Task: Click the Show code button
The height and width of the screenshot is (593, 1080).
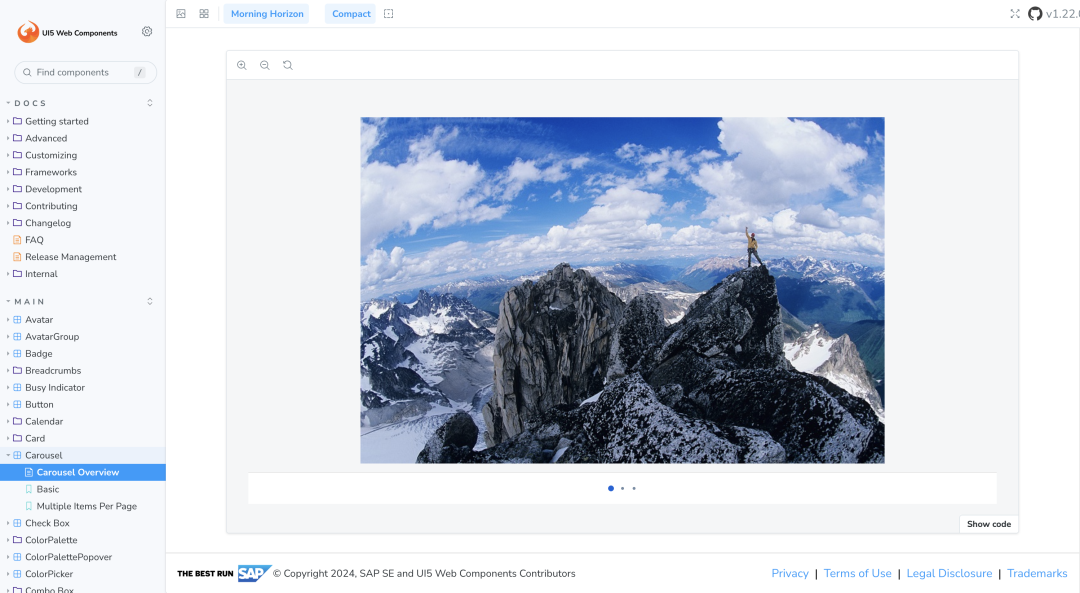Action: pos(988,524)
